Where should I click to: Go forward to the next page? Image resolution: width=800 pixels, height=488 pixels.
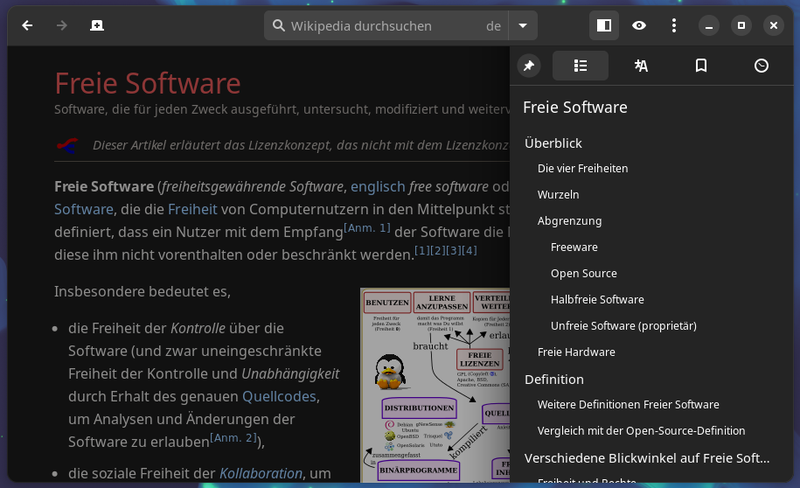pos(62,26)
